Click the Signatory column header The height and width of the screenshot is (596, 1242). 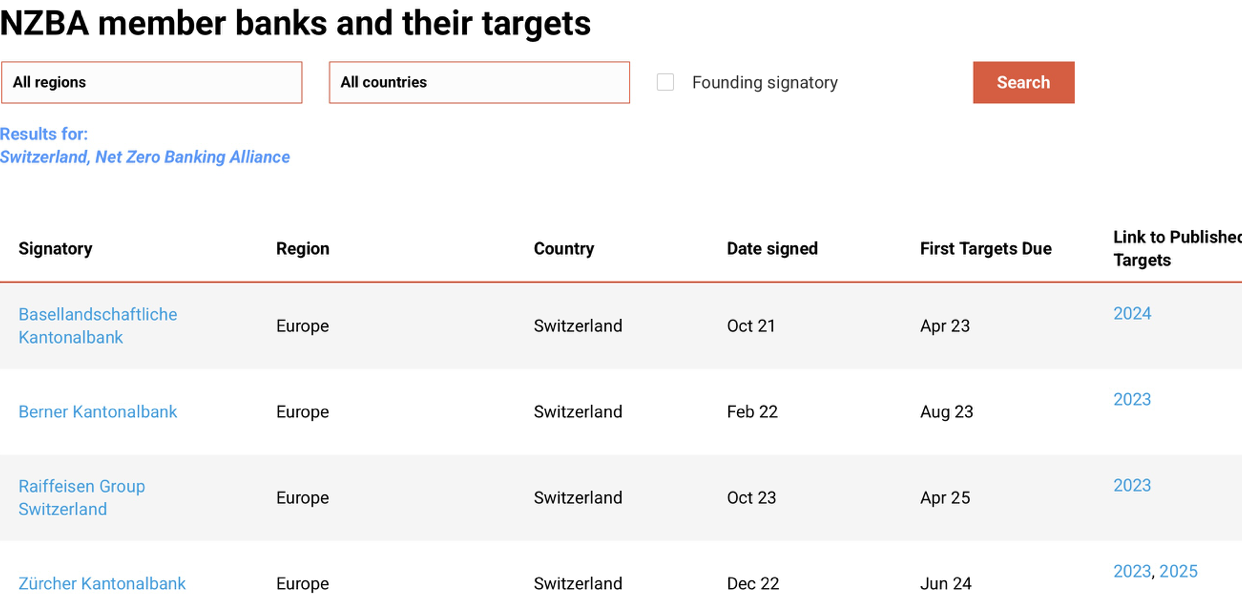coord(55,249)
